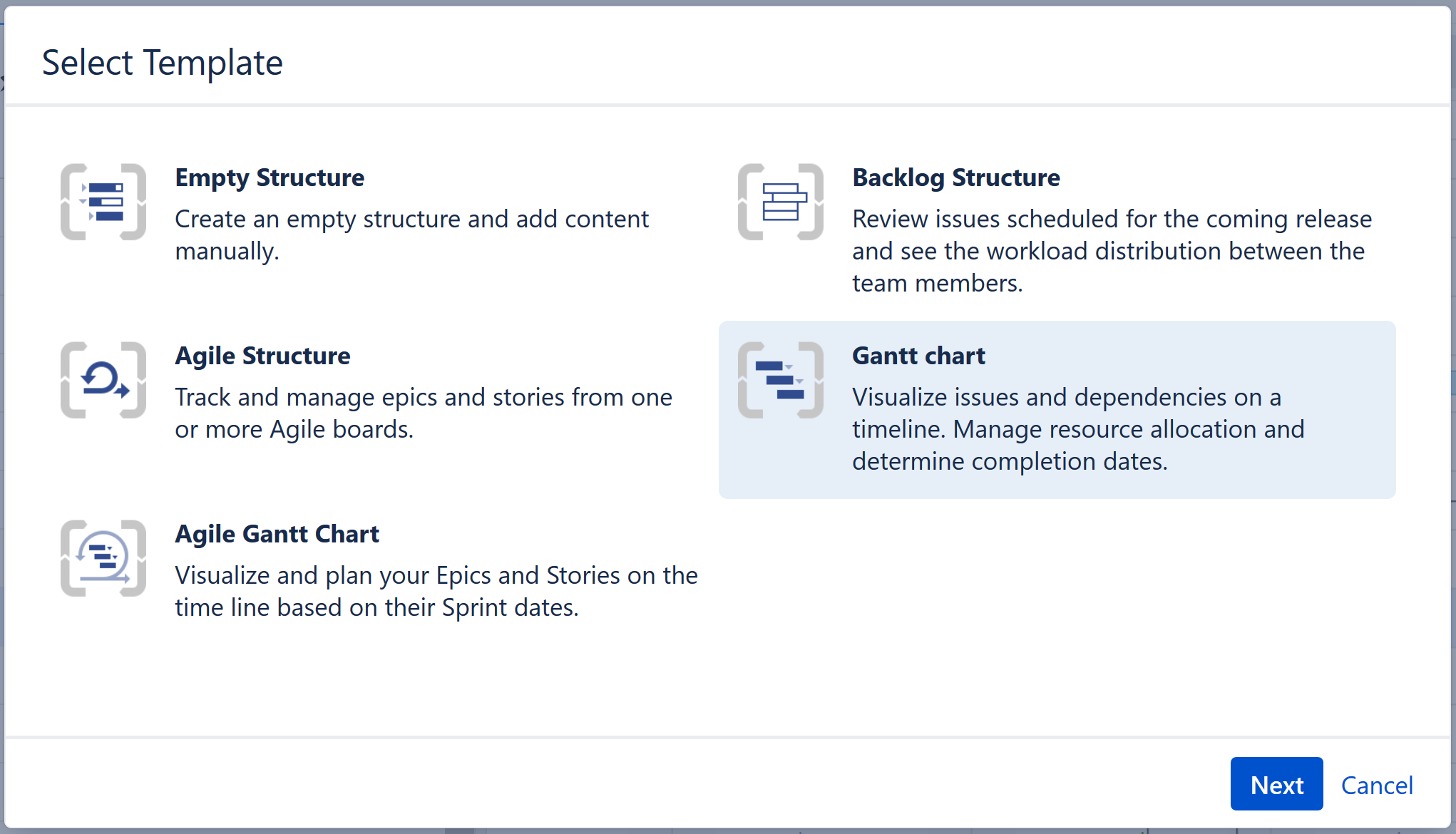Select the Agile Gantt Chart option
This screenshot has width=1456, height=834.
coord(357,570)
